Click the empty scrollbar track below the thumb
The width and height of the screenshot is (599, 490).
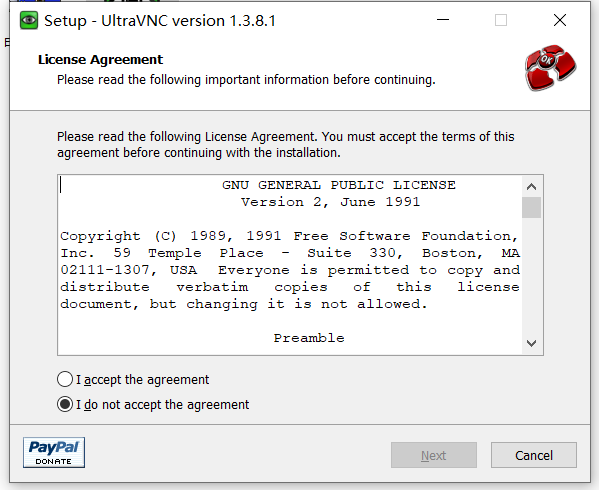(x=531, y=276)
